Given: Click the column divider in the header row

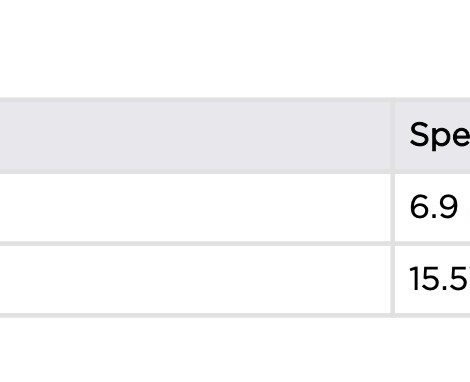Looking at the screenshot, I should click(393, 136).
